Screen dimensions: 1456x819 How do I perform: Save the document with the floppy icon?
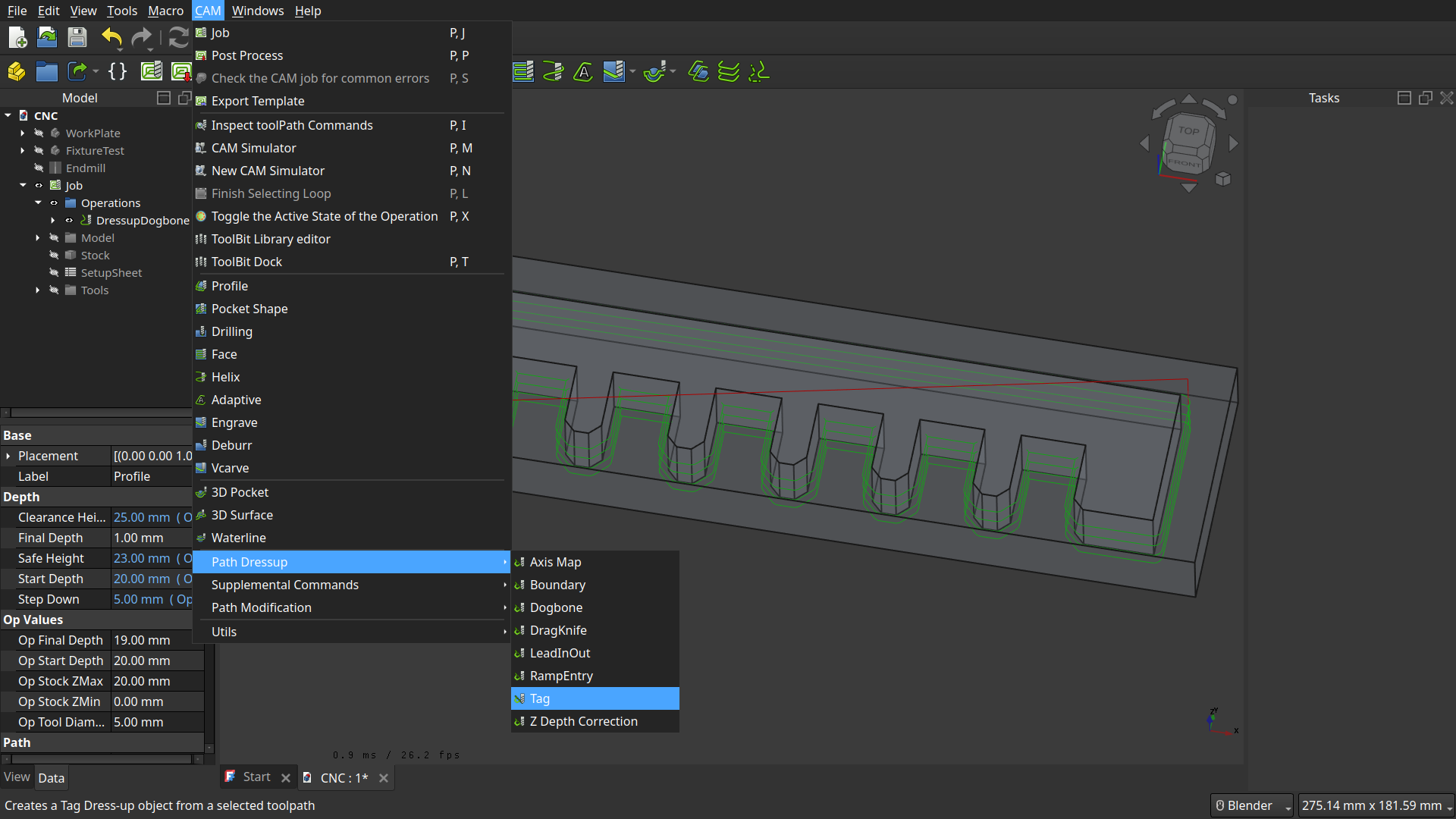coord(77,37)
